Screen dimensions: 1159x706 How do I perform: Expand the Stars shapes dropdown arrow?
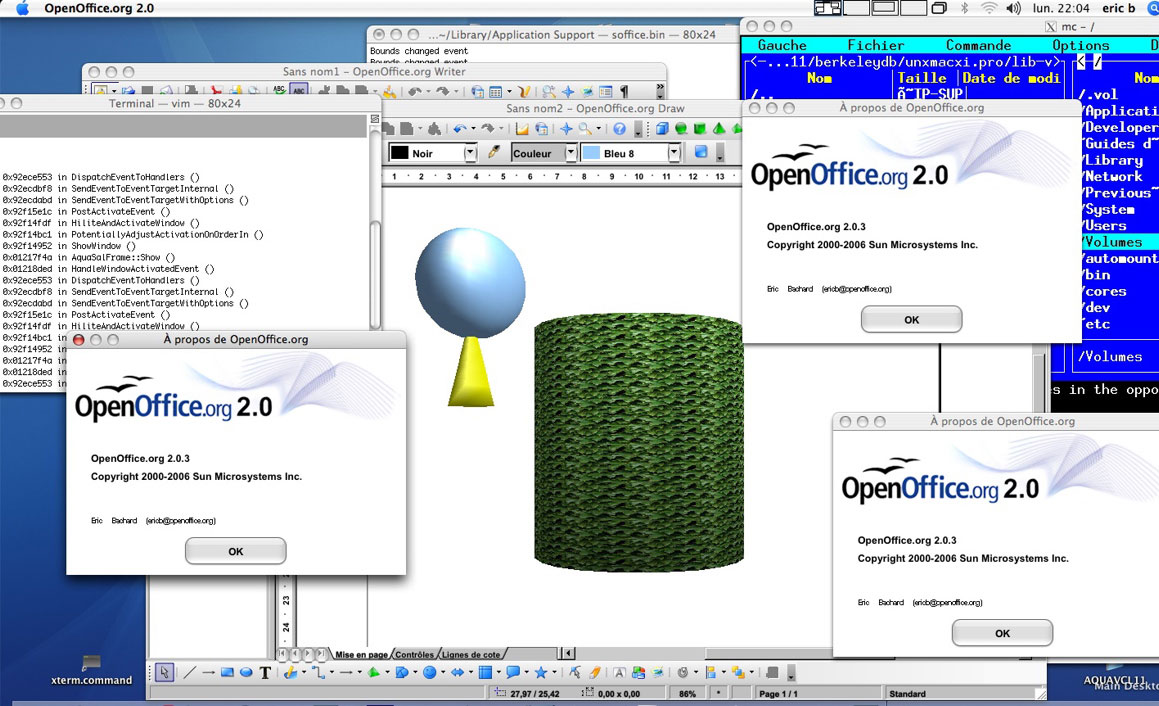click(554, 672)
